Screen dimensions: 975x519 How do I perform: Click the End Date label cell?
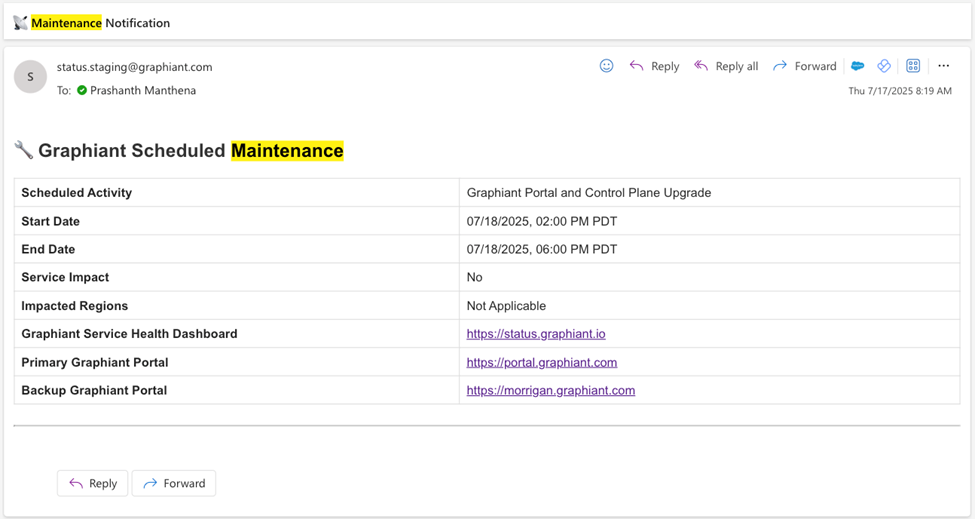point(237,249)
